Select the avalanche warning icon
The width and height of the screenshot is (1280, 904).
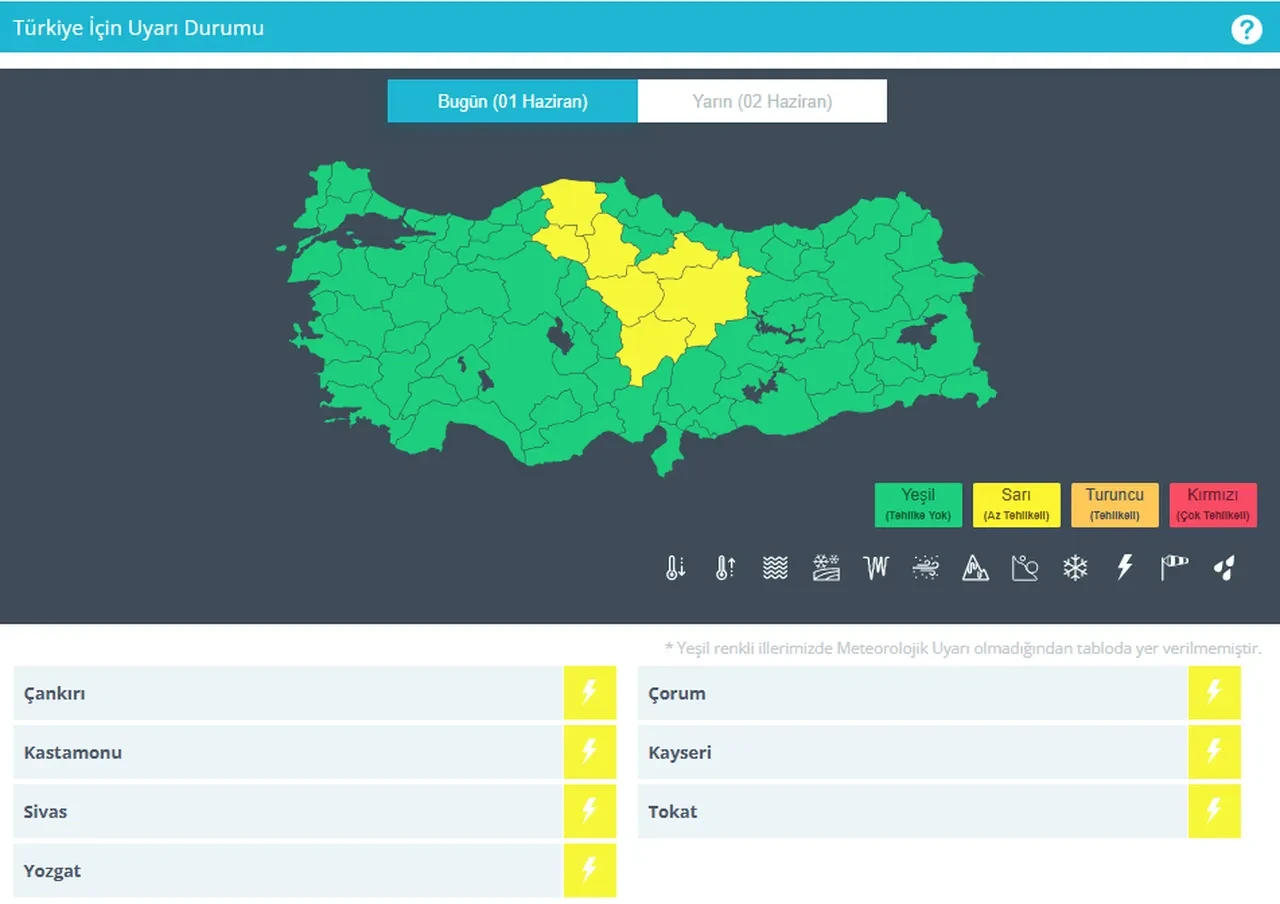point(975,567)
